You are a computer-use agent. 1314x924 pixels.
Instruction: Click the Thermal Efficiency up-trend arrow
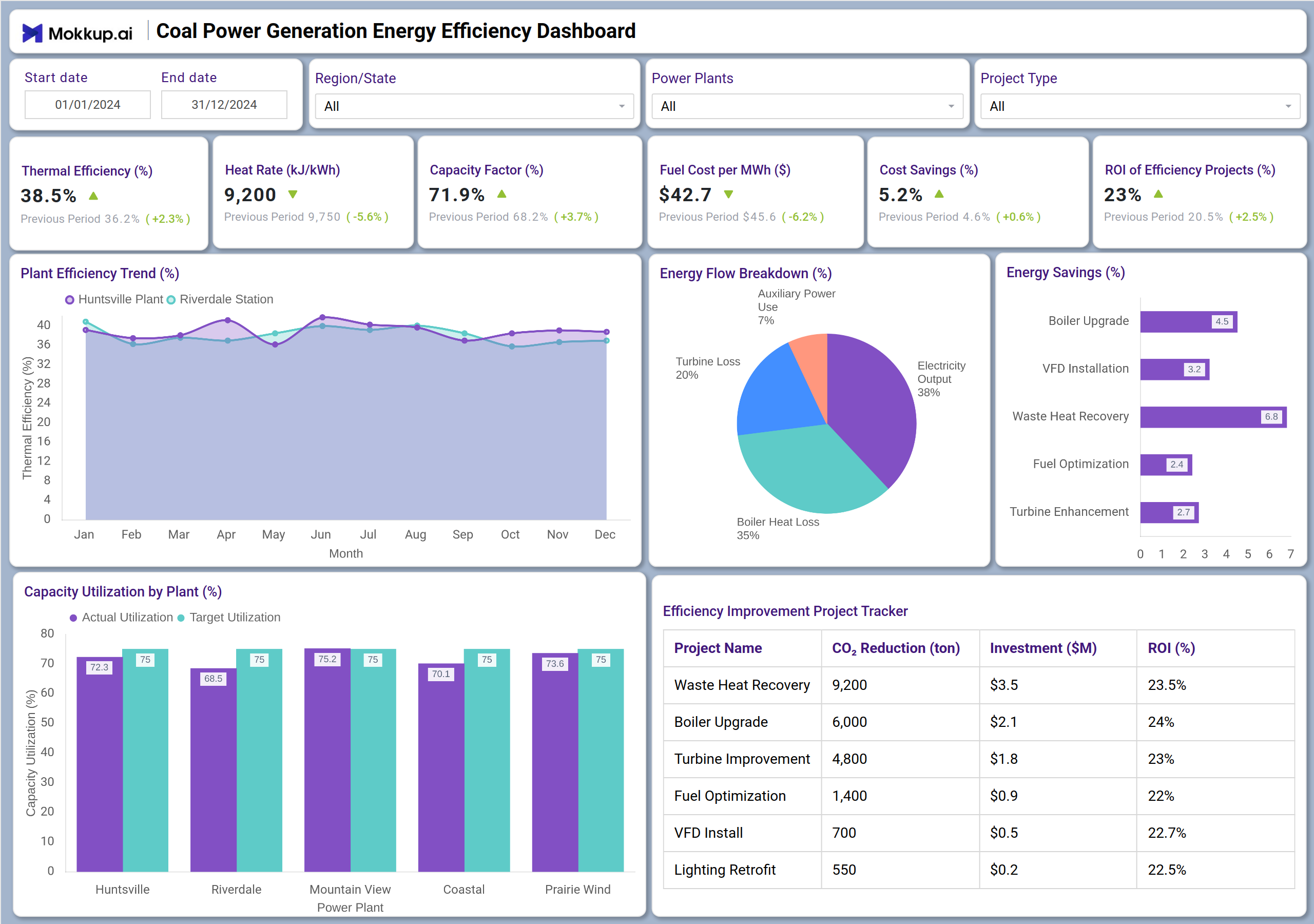(93, 196)
